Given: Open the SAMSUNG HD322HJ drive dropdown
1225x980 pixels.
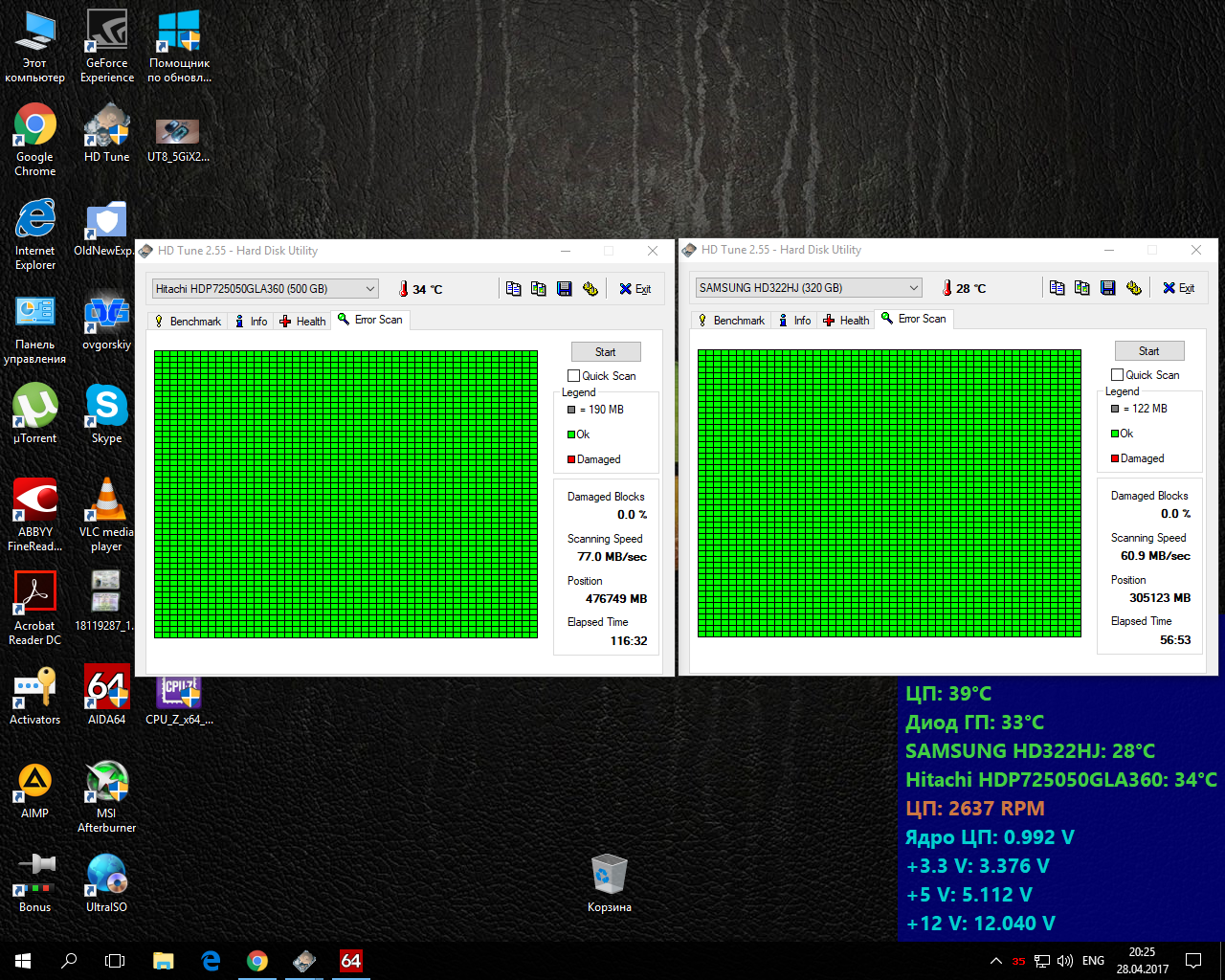Looking at the screenshot, I should click(x=809, y=288).
